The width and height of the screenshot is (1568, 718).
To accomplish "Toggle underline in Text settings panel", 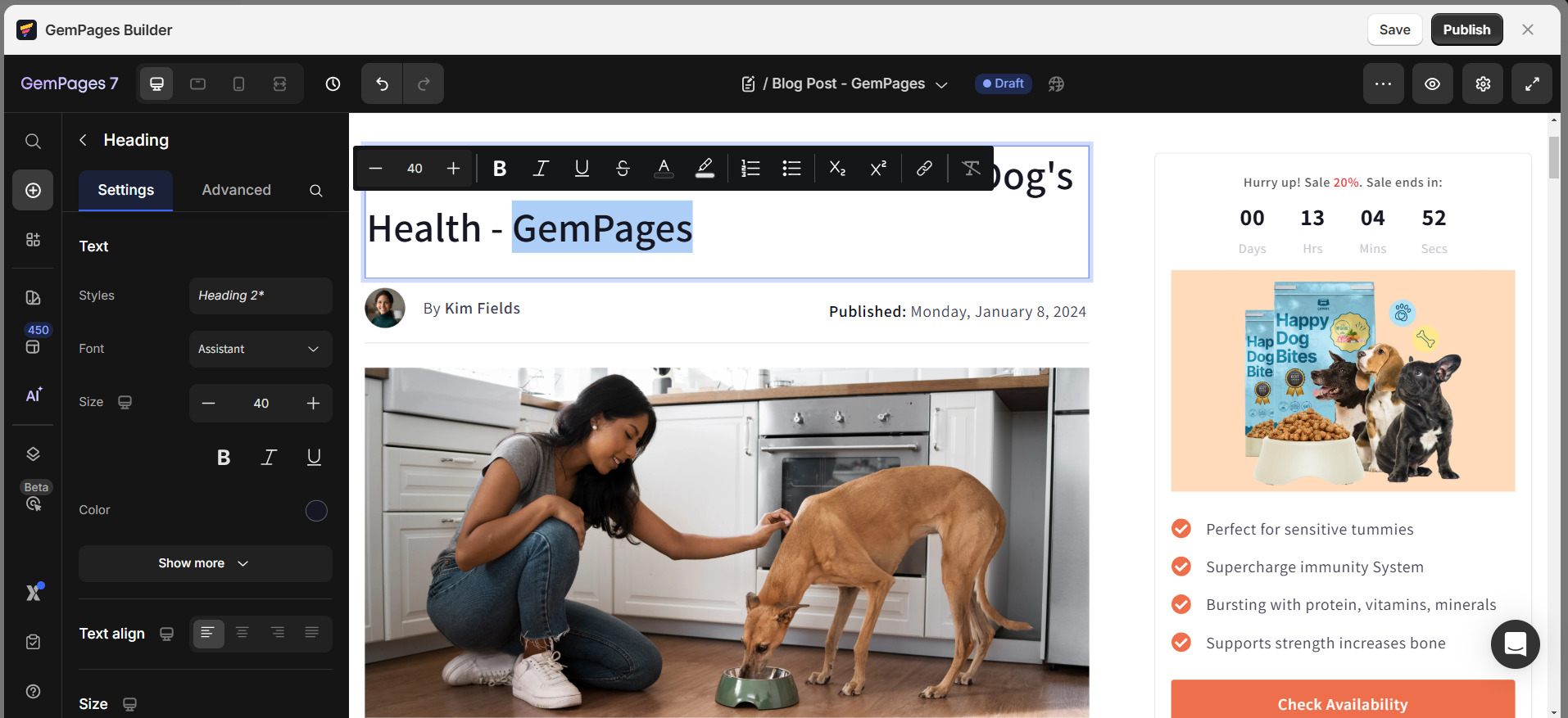I will [314, 458].
